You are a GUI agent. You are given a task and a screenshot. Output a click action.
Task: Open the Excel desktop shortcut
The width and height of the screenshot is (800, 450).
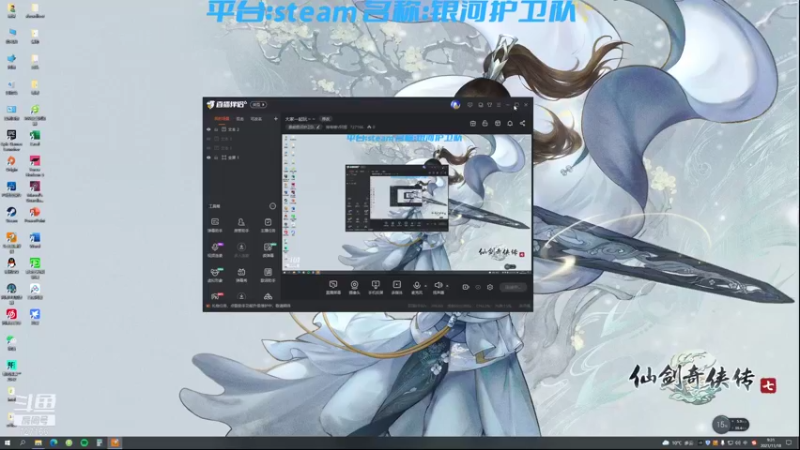[35, 138]
